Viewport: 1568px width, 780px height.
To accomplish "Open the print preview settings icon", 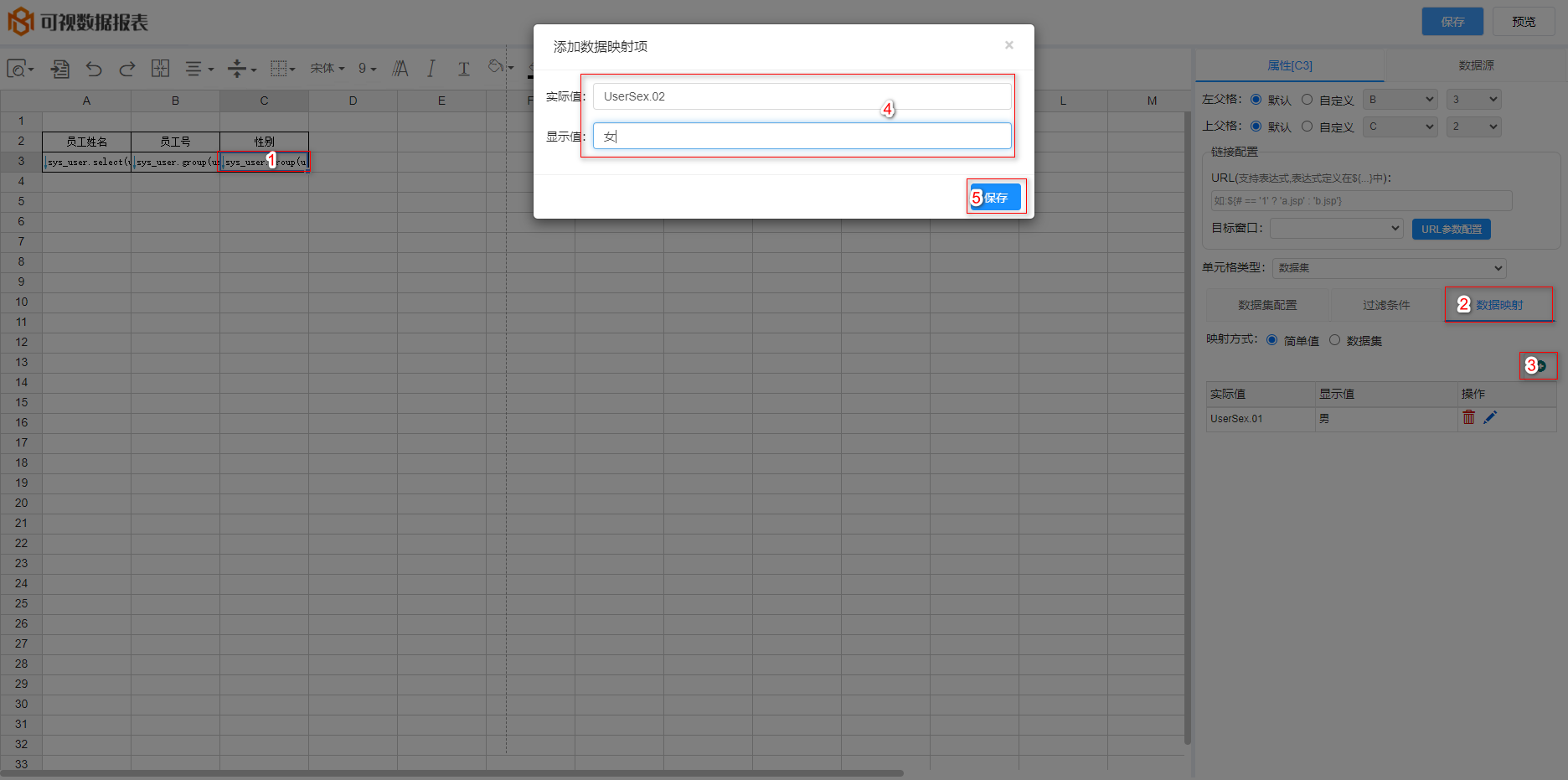I will click(x=19, y=69).
